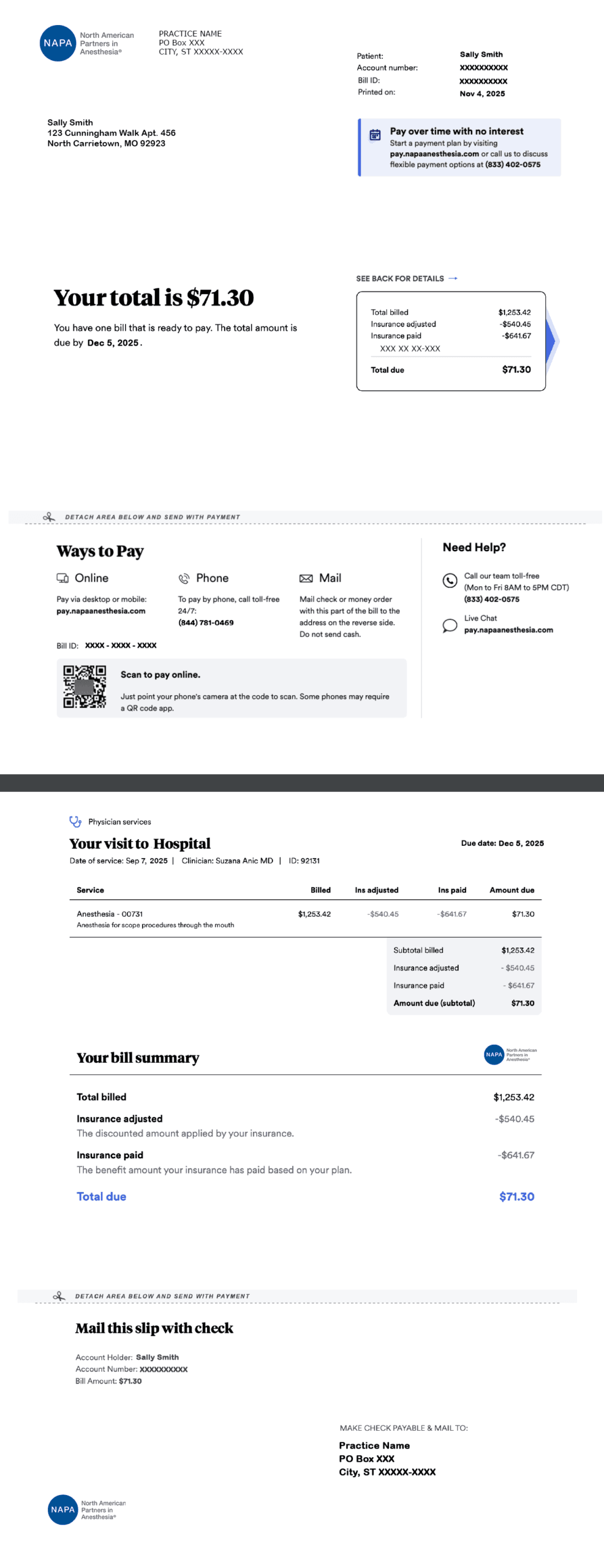
Task: Open pay.napaanesthesia.com link under Online
Action: (101, 611)
